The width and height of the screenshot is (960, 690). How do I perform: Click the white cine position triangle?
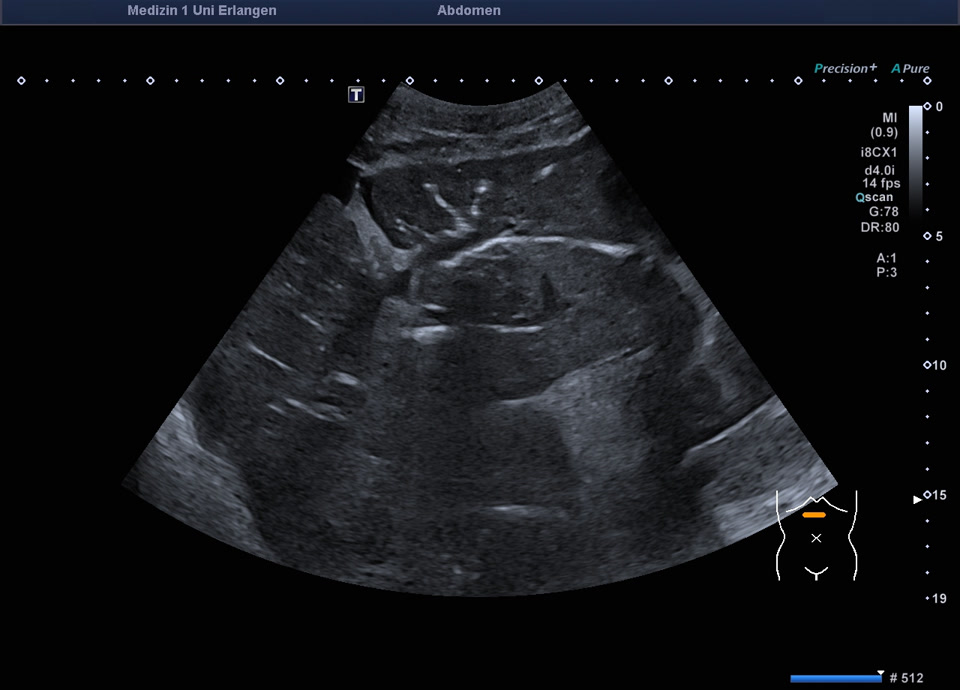[x=880, y=673]
